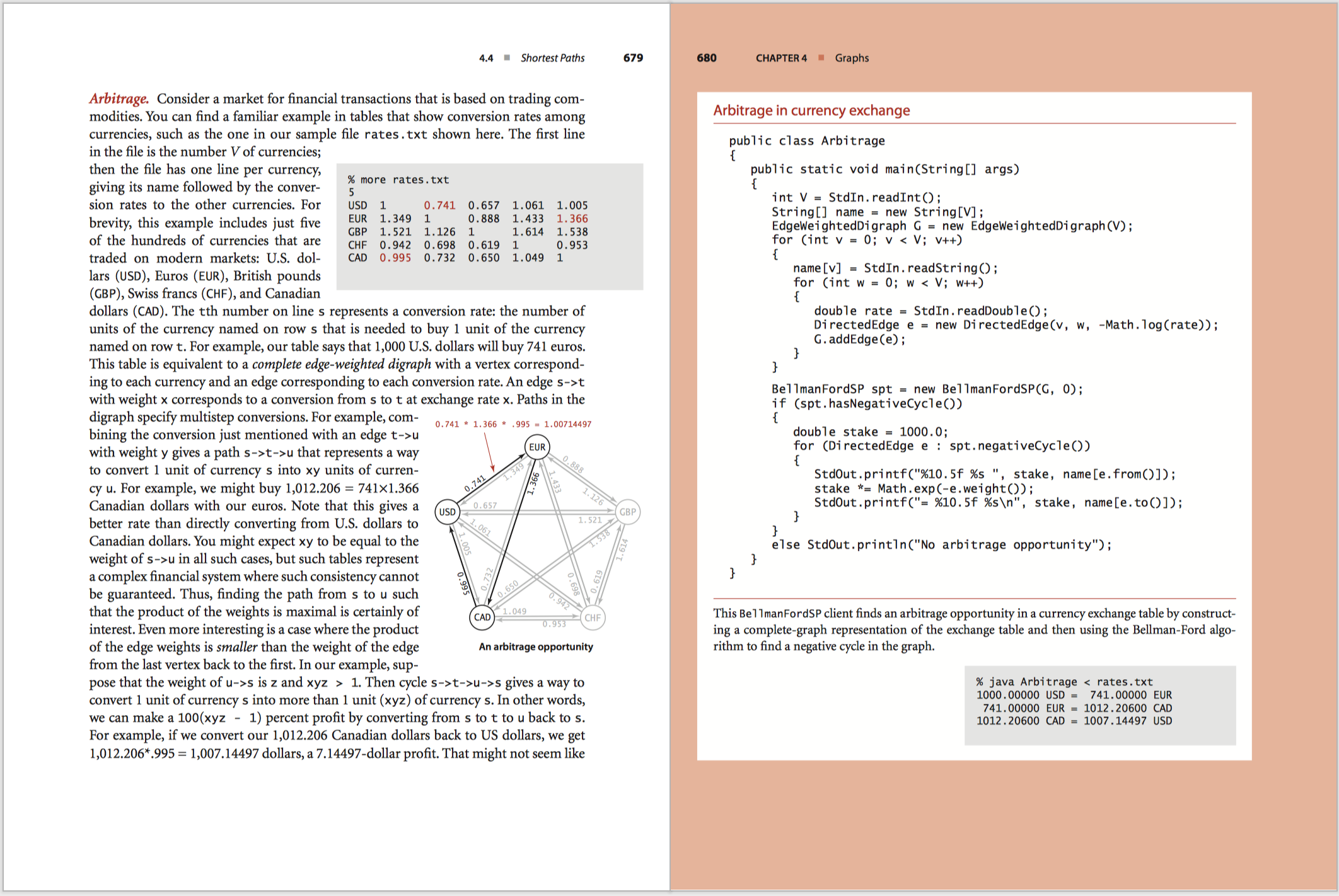Viewport: 1339px width, 896px height.
Task: Click the 'An arbitrage opportunity' figure caption
Action: point(536,646)
